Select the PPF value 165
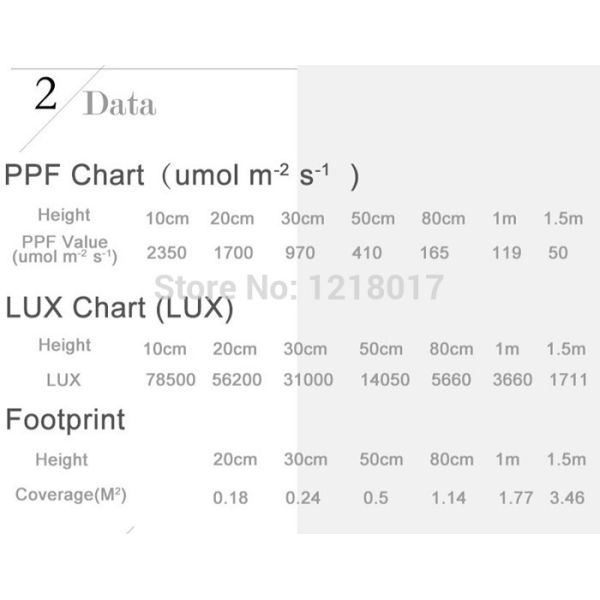The width and height of the screenshot is (600, 600). coord(434,253)
